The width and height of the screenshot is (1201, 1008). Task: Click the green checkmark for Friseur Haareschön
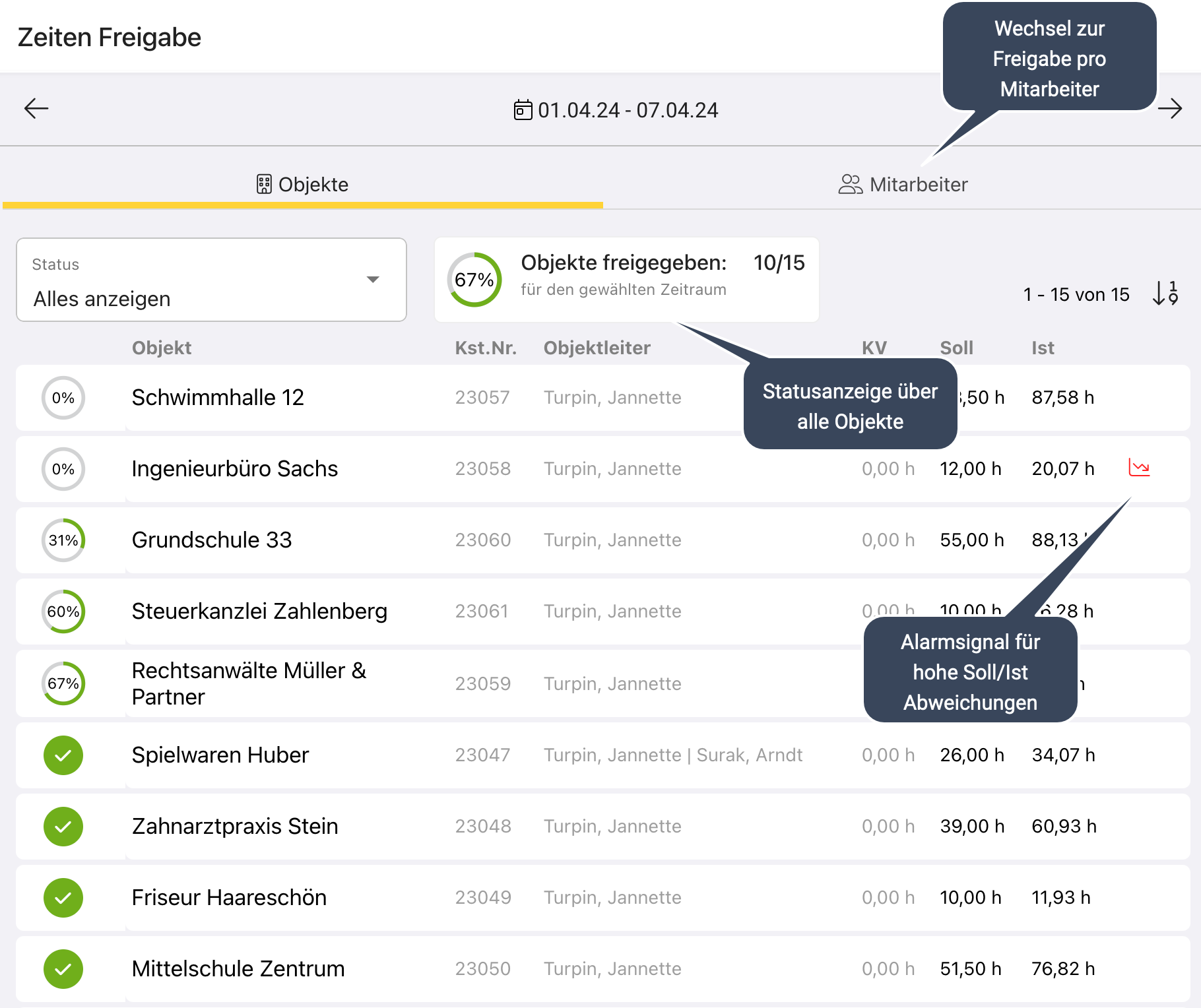click(x=63, y=898)
